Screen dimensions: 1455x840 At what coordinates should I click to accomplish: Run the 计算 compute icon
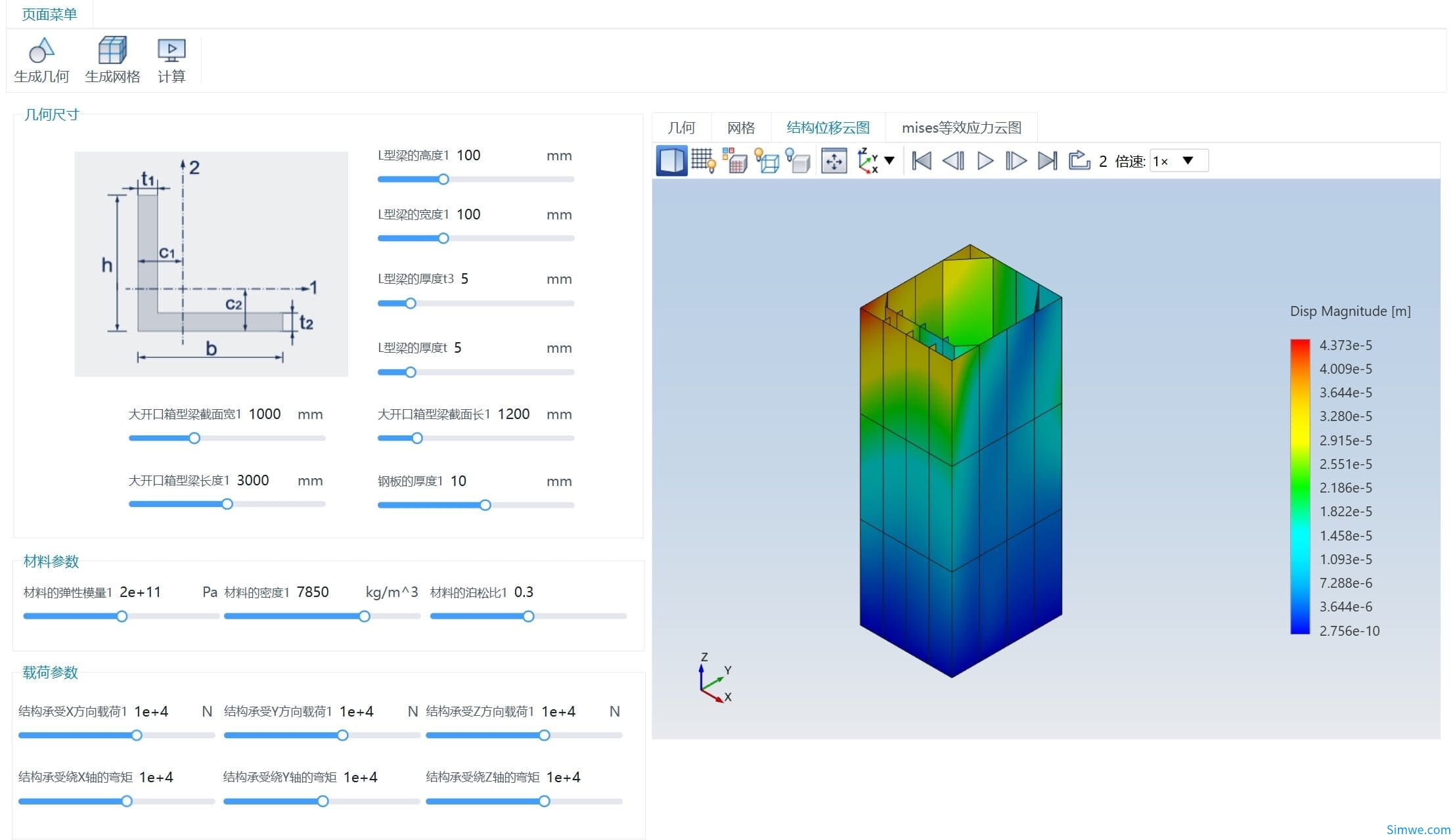coord(171,51)
